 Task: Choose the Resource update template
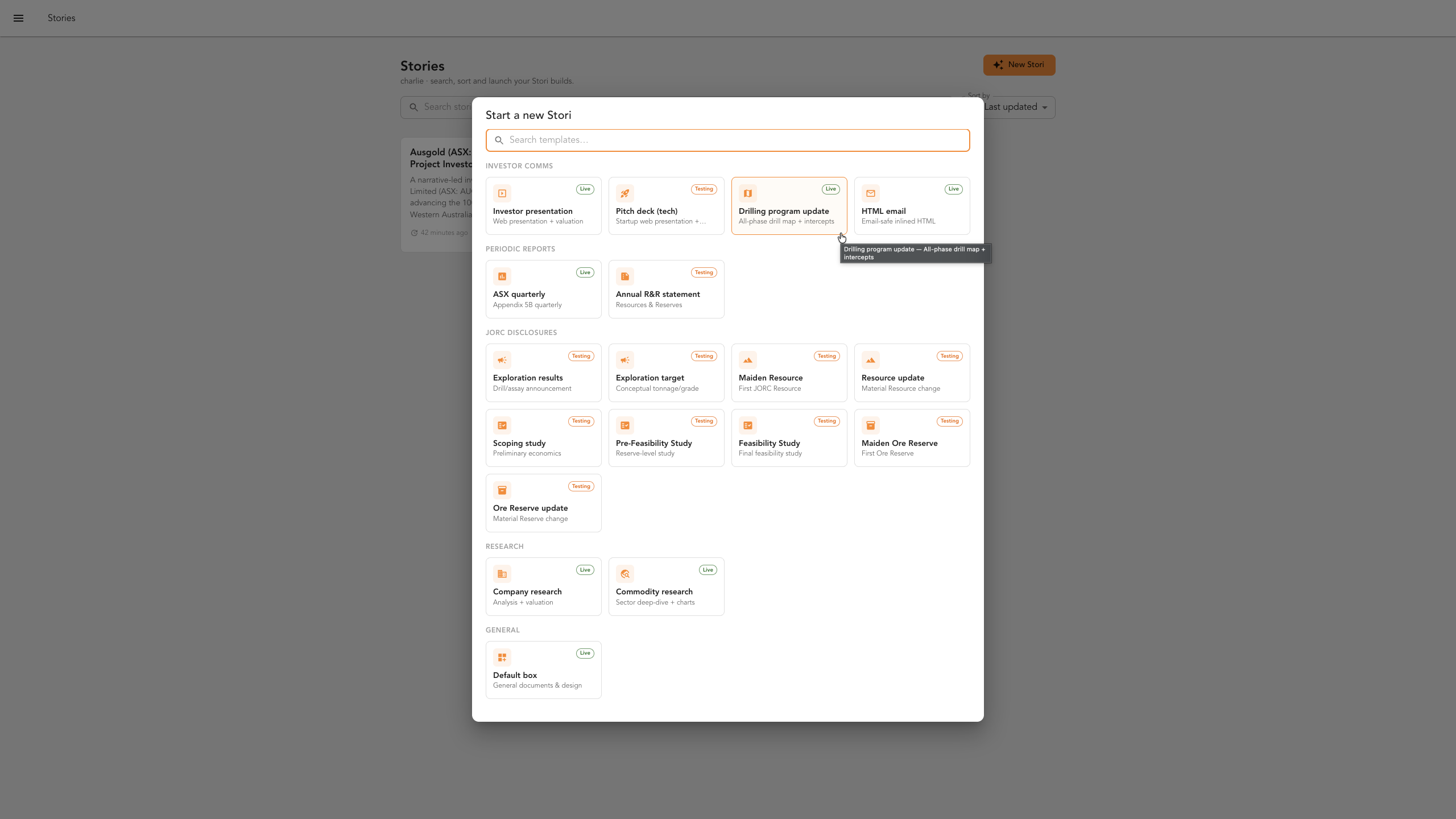[912, 373]
